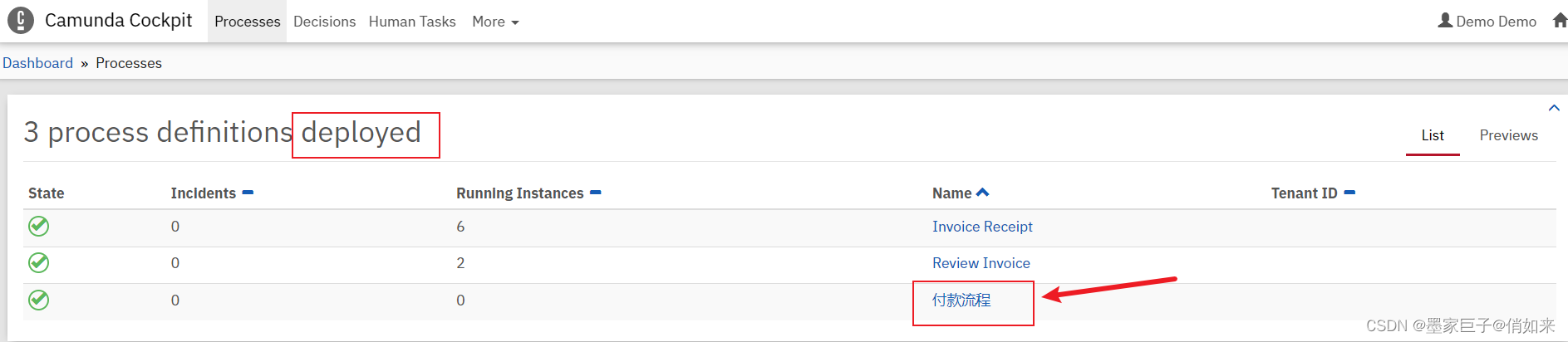
Task: Click the home icon in navbar
Action: click(1559, 21)
